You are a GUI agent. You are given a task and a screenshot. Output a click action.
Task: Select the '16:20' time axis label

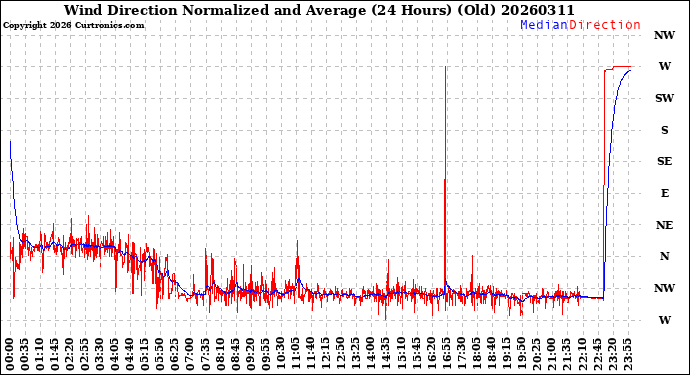click(x=430, y=354)
